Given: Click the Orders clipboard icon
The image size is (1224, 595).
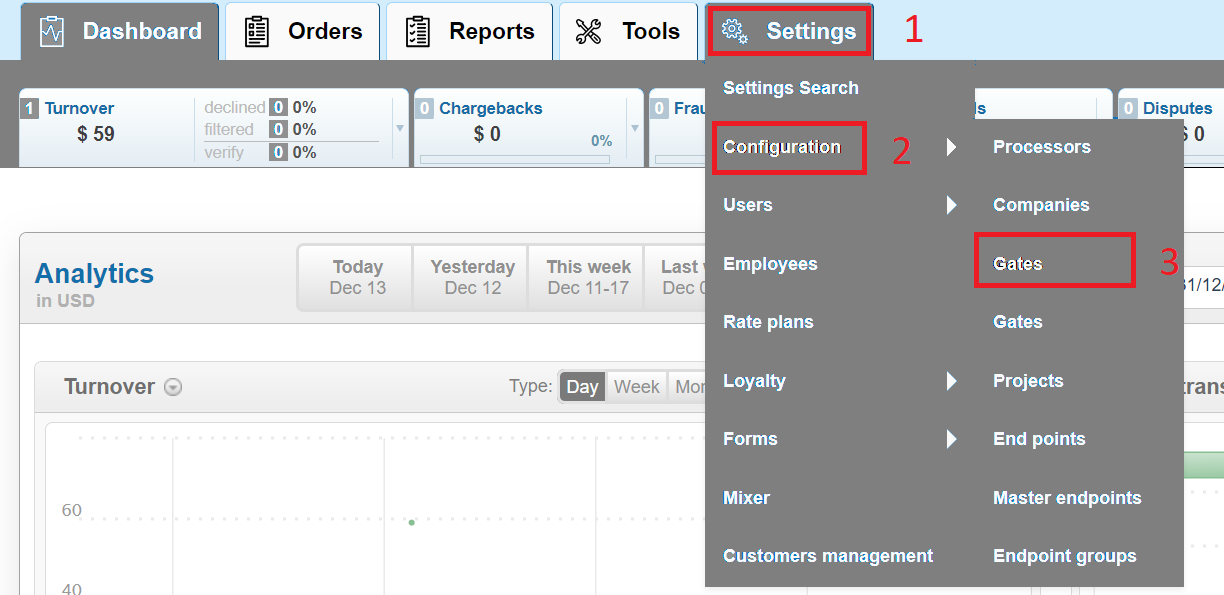Looking at the screenshot, I should pos(257,32).
